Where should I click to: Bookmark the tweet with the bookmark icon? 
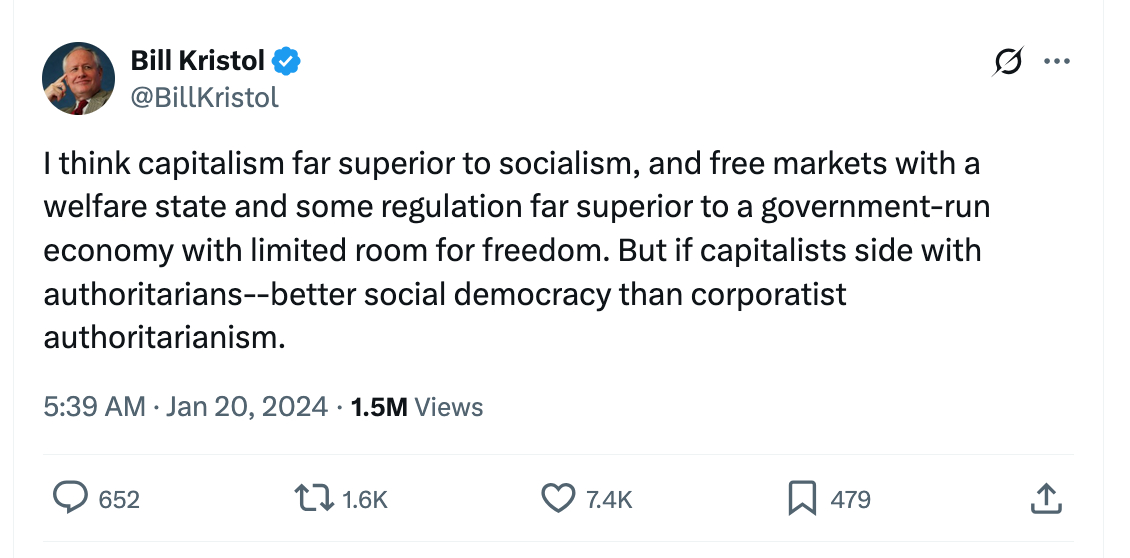(x=801, y=498)
